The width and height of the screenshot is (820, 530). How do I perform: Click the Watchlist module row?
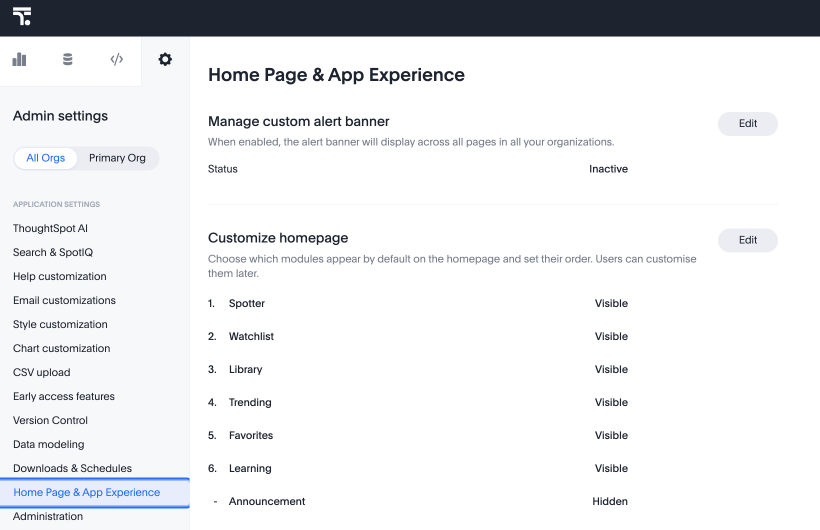418,336
